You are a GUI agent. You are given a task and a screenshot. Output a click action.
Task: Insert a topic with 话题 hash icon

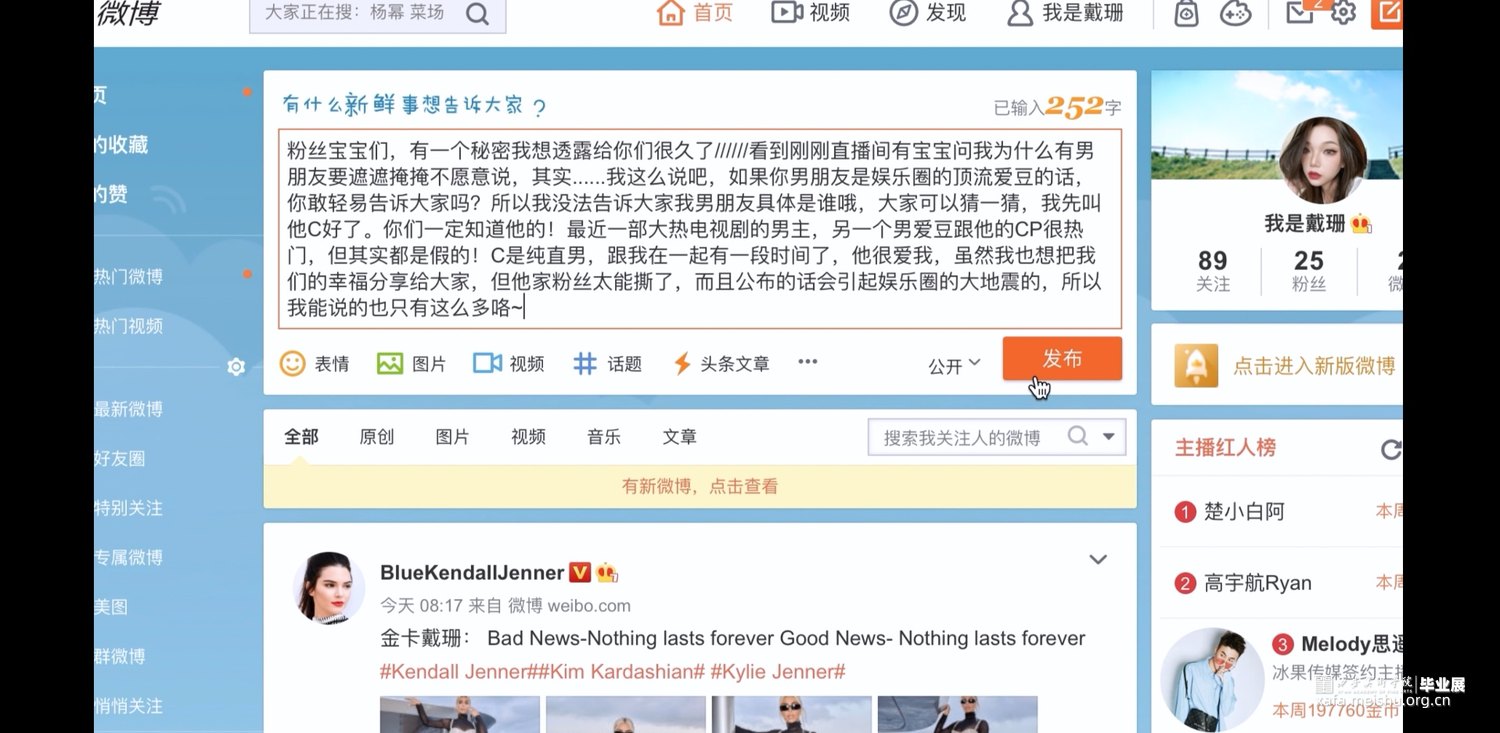(x=585, y=363)
